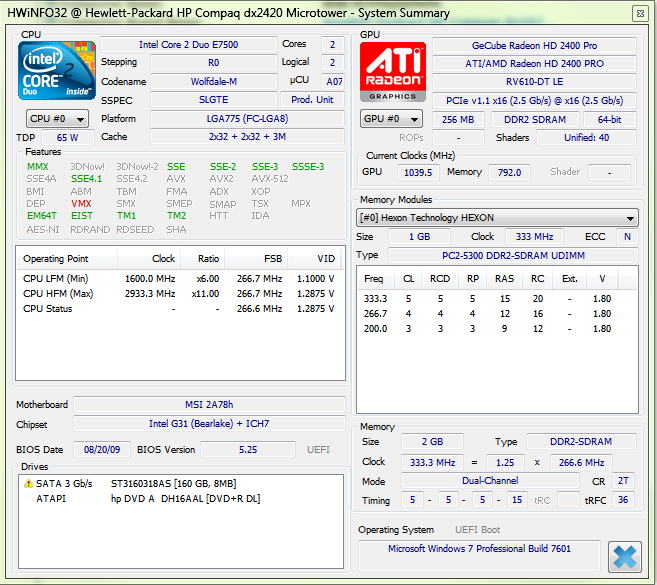Click the PC2-5300 DDR2-SDRAM UDIMM type field
Screen dimensions: 657x585
tap(513, 256)
